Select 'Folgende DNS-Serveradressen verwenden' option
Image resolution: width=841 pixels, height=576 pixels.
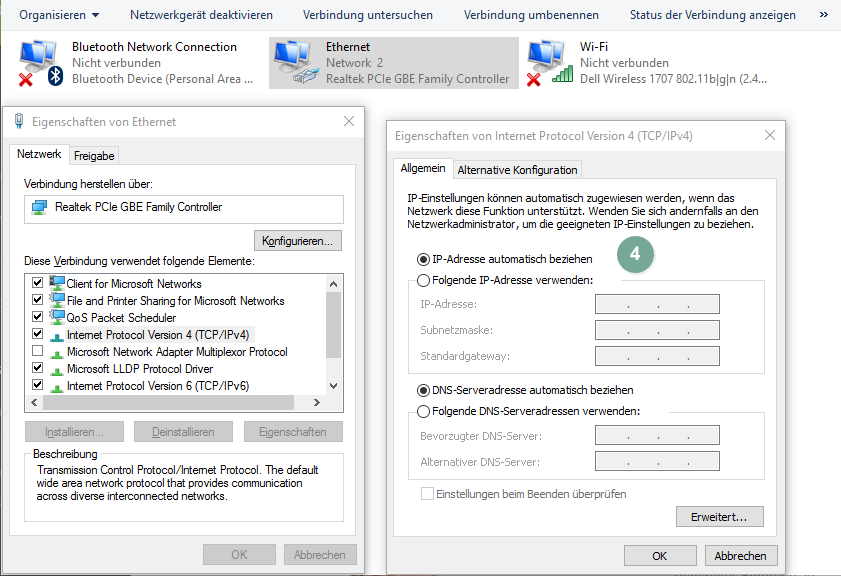coord(424,411)
